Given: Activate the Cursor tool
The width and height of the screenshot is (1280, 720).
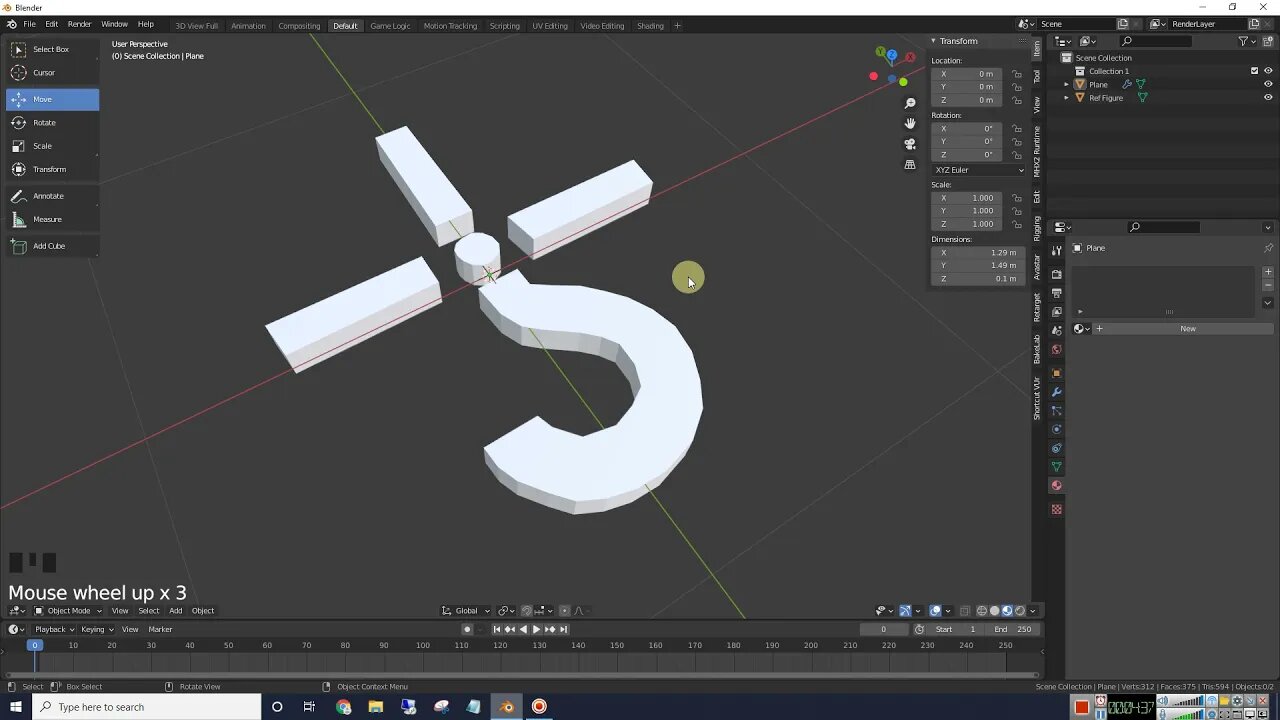Looking at the screenshot, I should click(52, 73).
